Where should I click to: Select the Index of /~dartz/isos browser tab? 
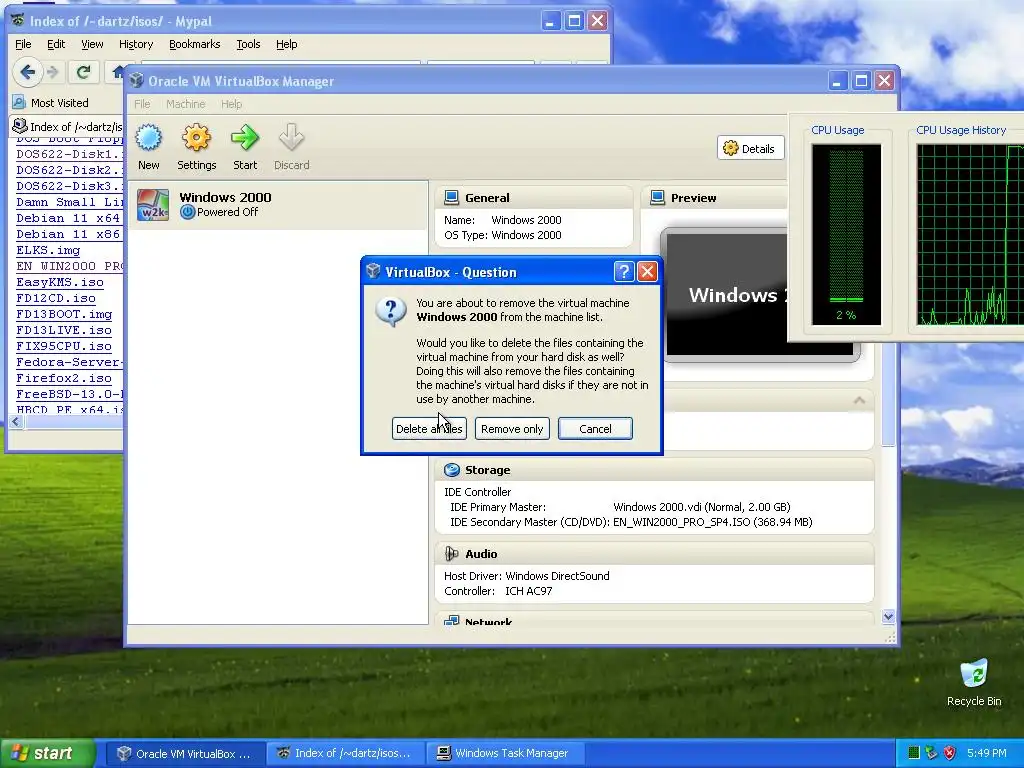[67, 127]
